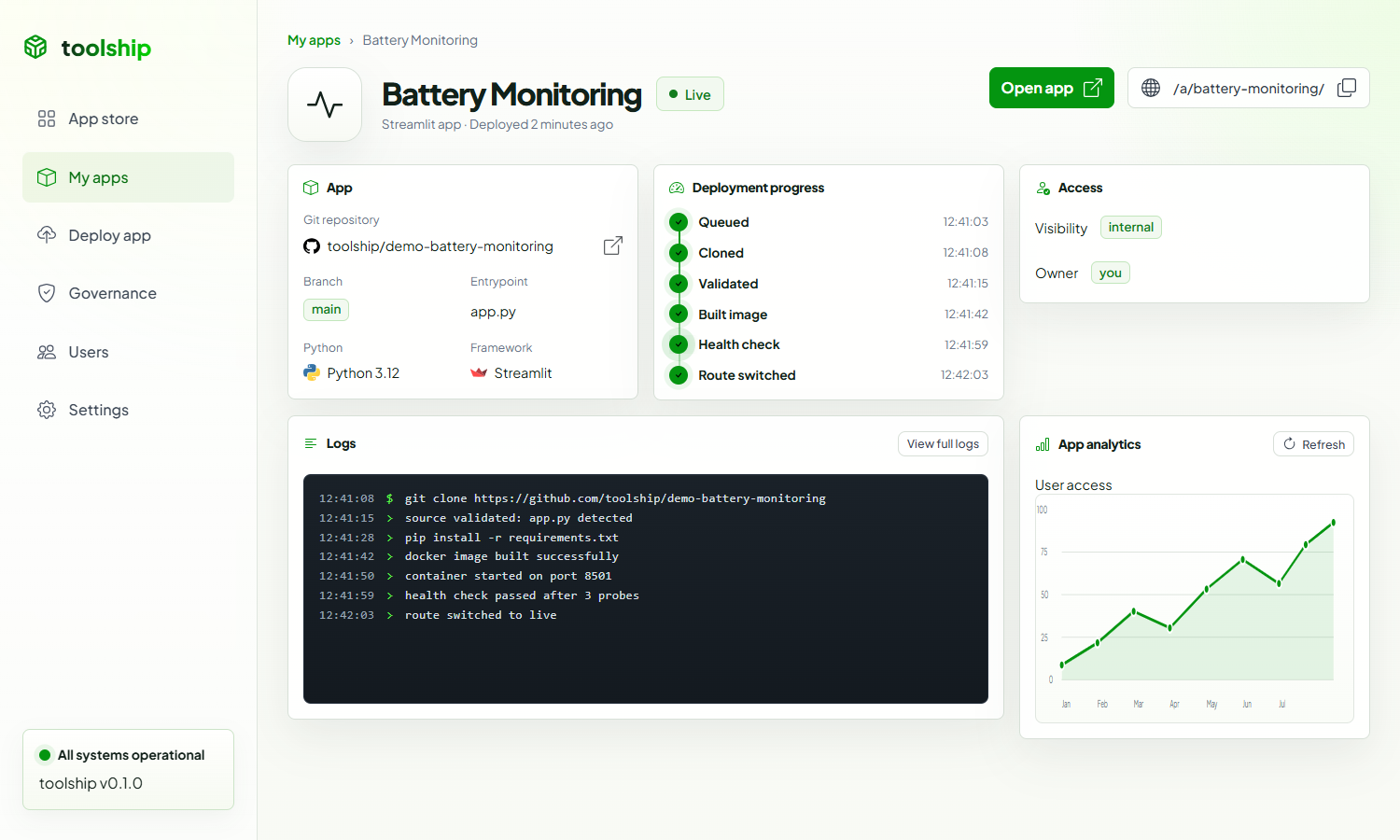Go to Deploy app page

[128, 235]
